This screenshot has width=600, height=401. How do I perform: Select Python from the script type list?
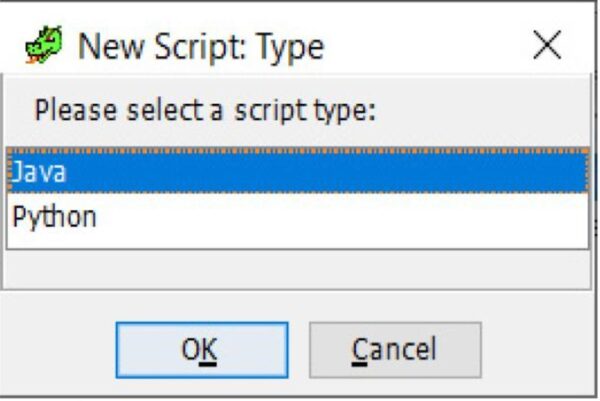coord(298,217)
